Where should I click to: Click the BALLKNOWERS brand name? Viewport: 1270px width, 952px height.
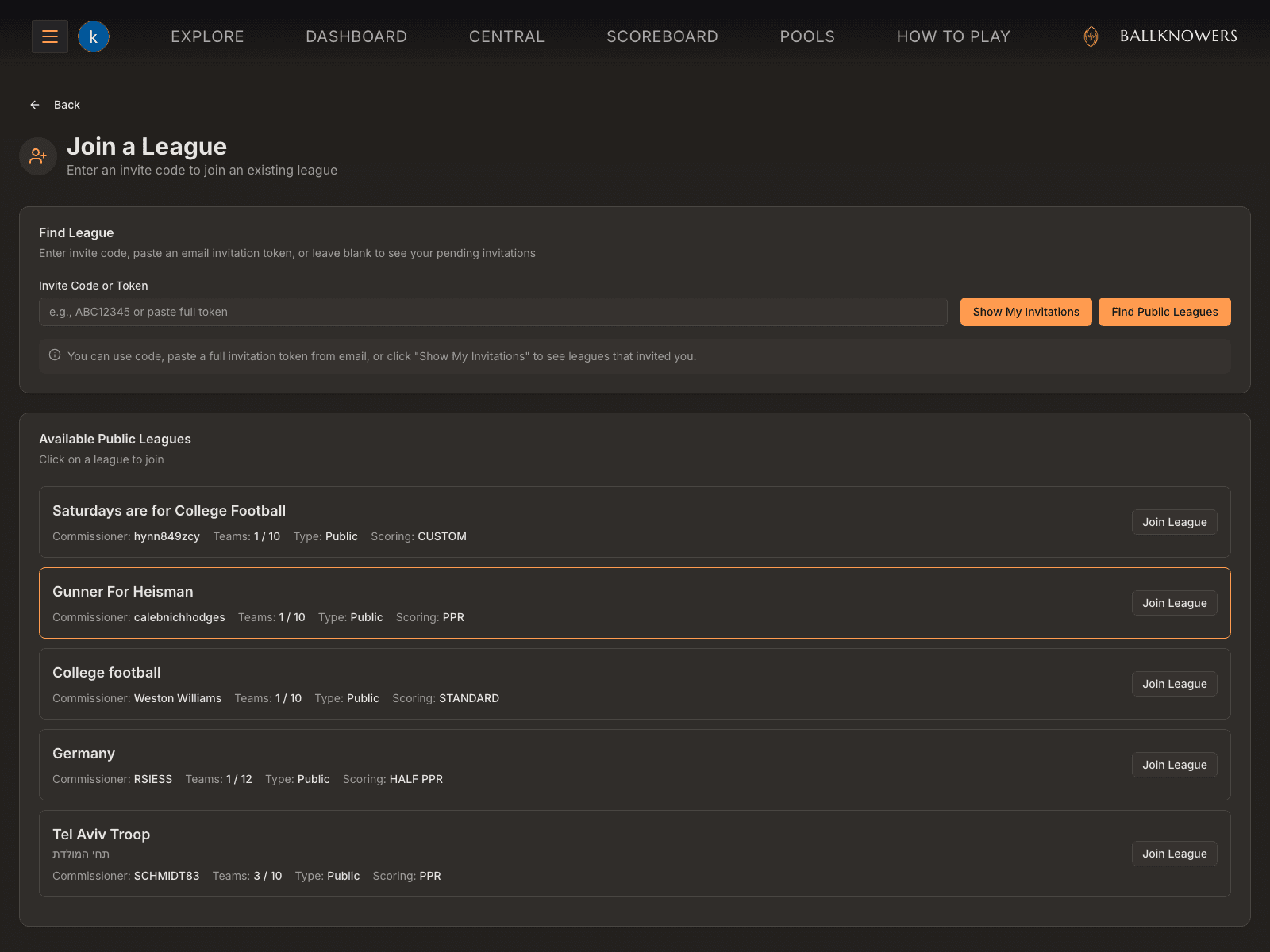tap(1178, 36)
